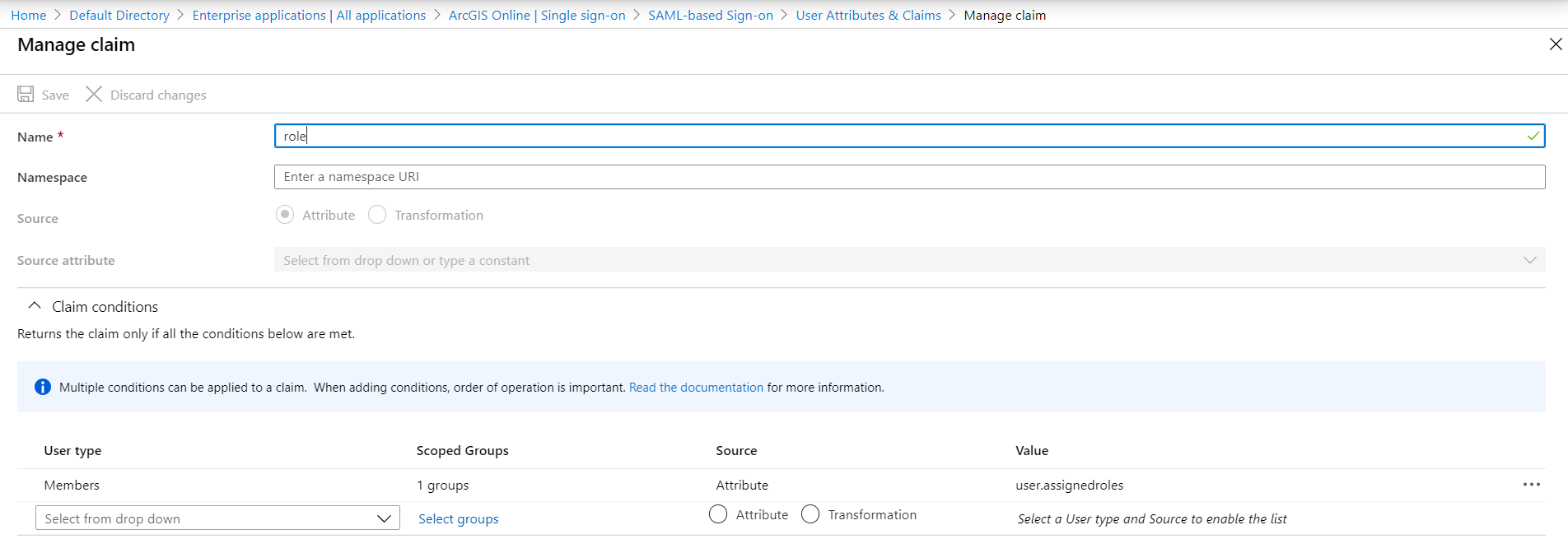Image resolution: width=1568 pixels, height=539 pixels.
Task: Open the User type Select from drop down
Action: click(x=217, y=518)
